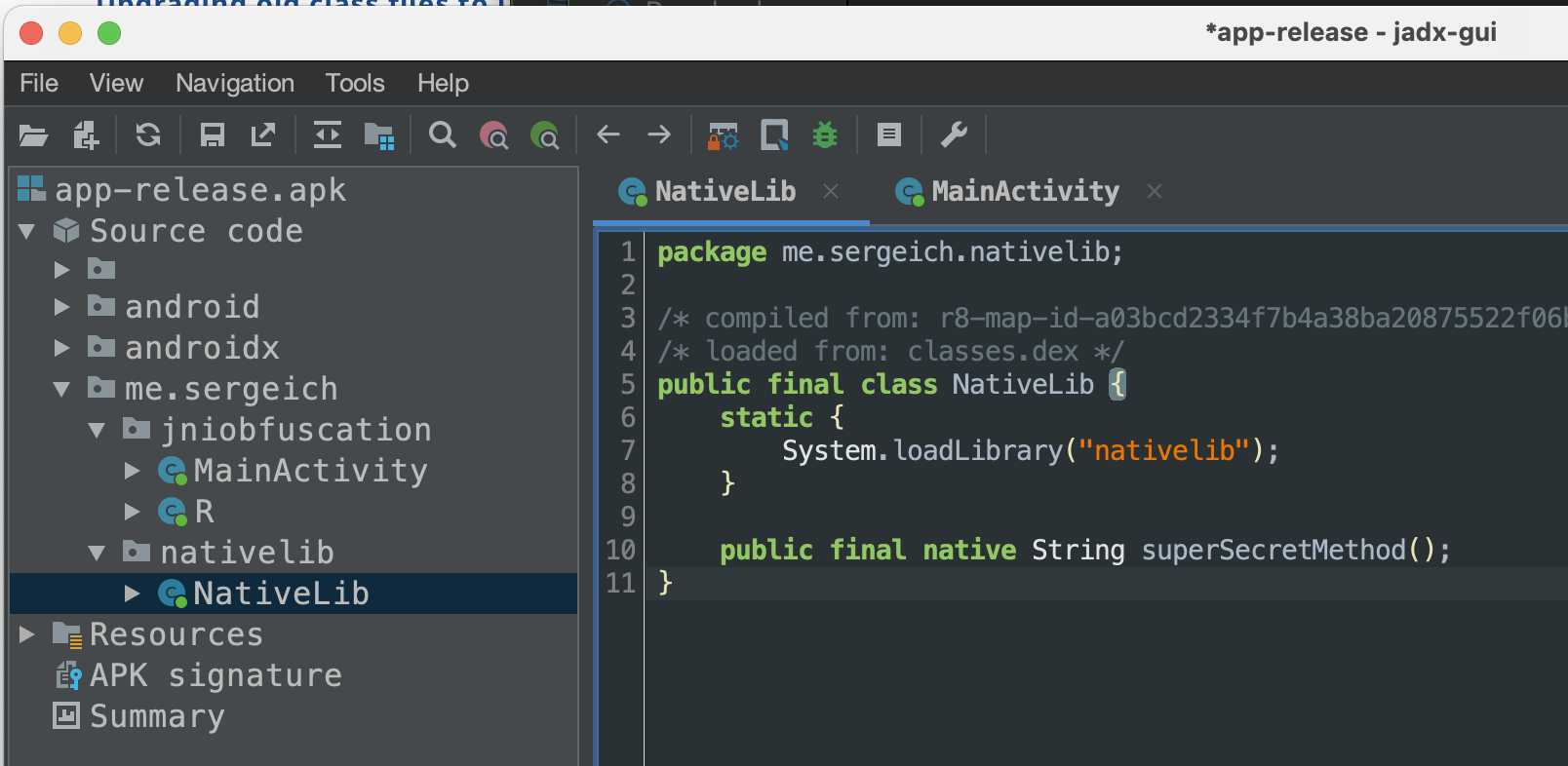
Task: Navigate back with the left arrow
Action: (x=608, y=135)
